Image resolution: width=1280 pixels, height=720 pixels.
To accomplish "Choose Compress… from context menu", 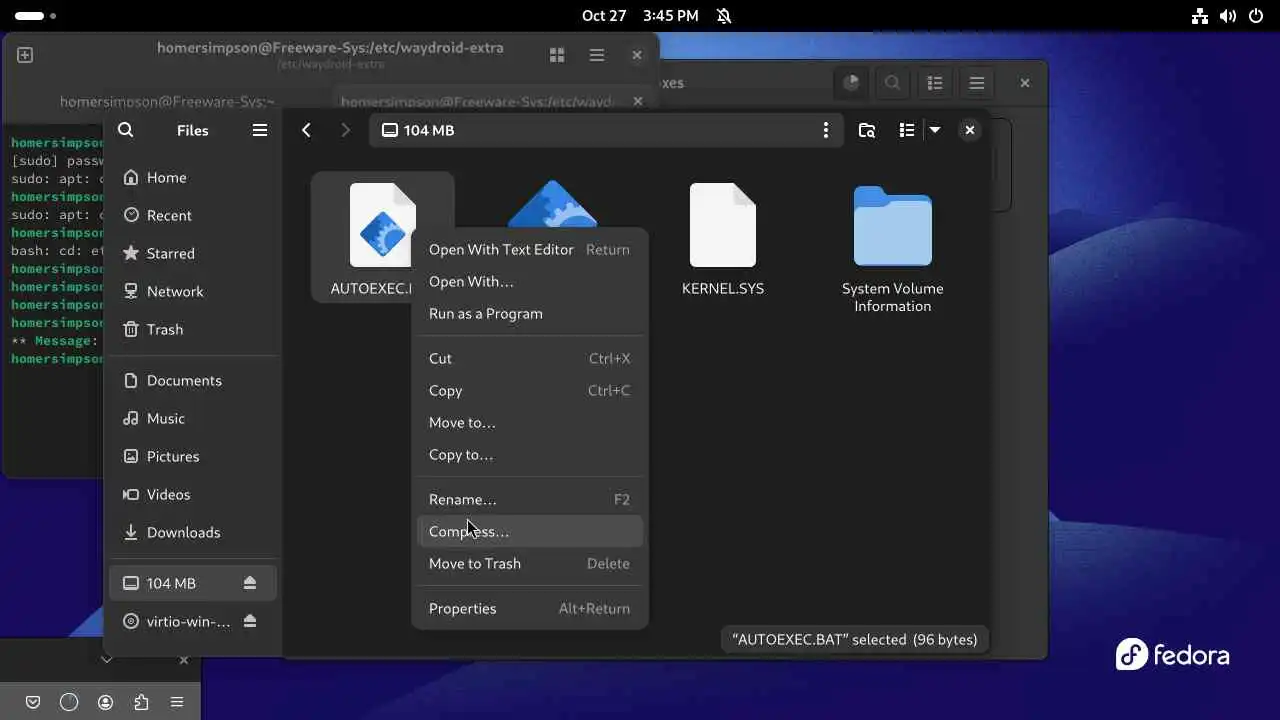I will pyautogui.click(x=530, y=531).
